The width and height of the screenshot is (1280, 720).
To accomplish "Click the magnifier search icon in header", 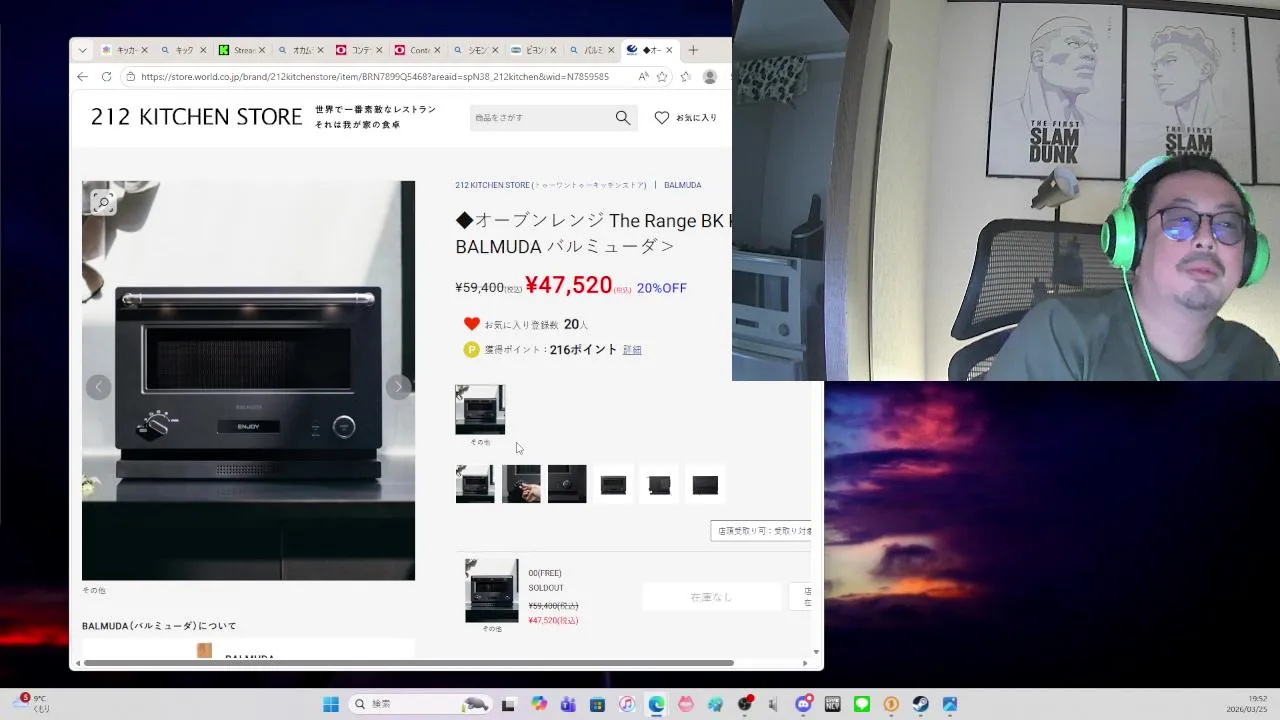I will click(623, 118).
